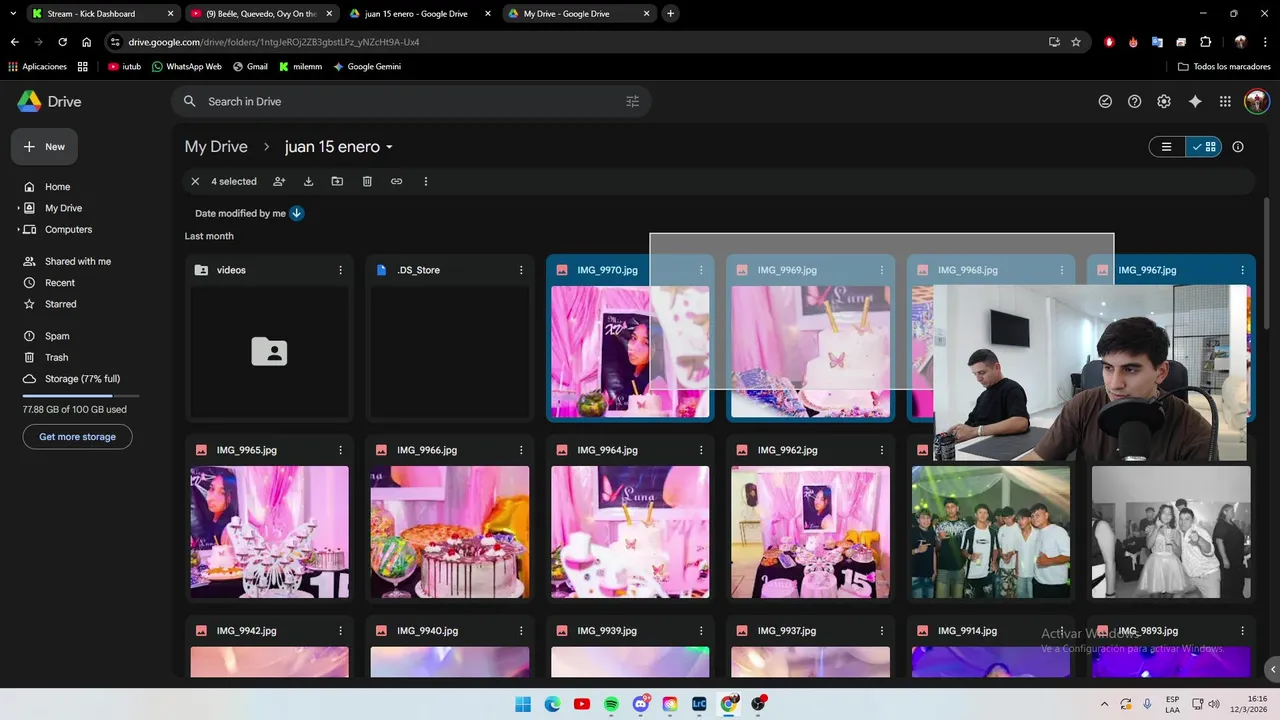Switch to list layout view
This screenshot has width=1280, height=720.
tap(1167, 147)
